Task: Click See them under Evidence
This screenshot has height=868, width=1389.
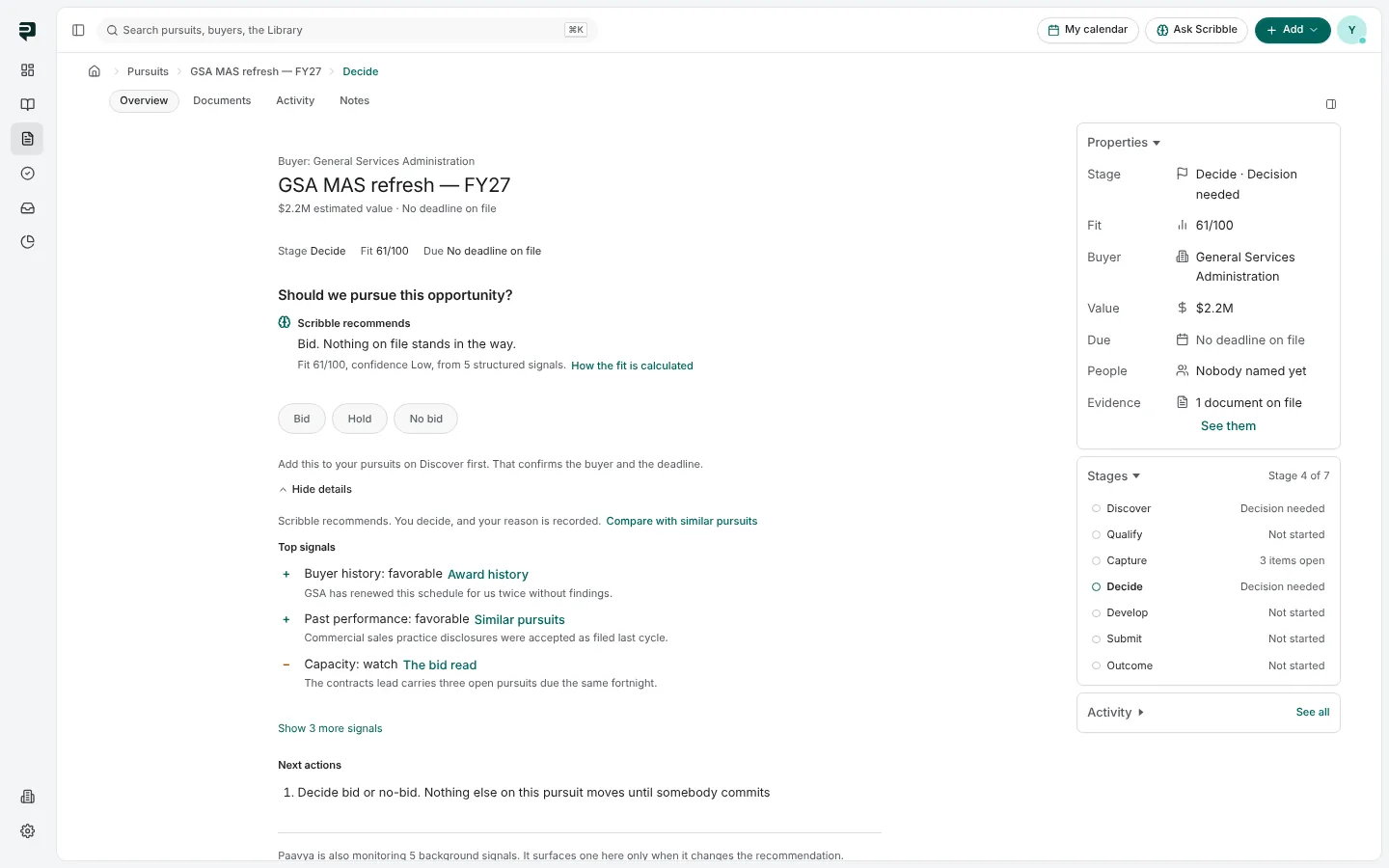Action: tap(1228, 426)
